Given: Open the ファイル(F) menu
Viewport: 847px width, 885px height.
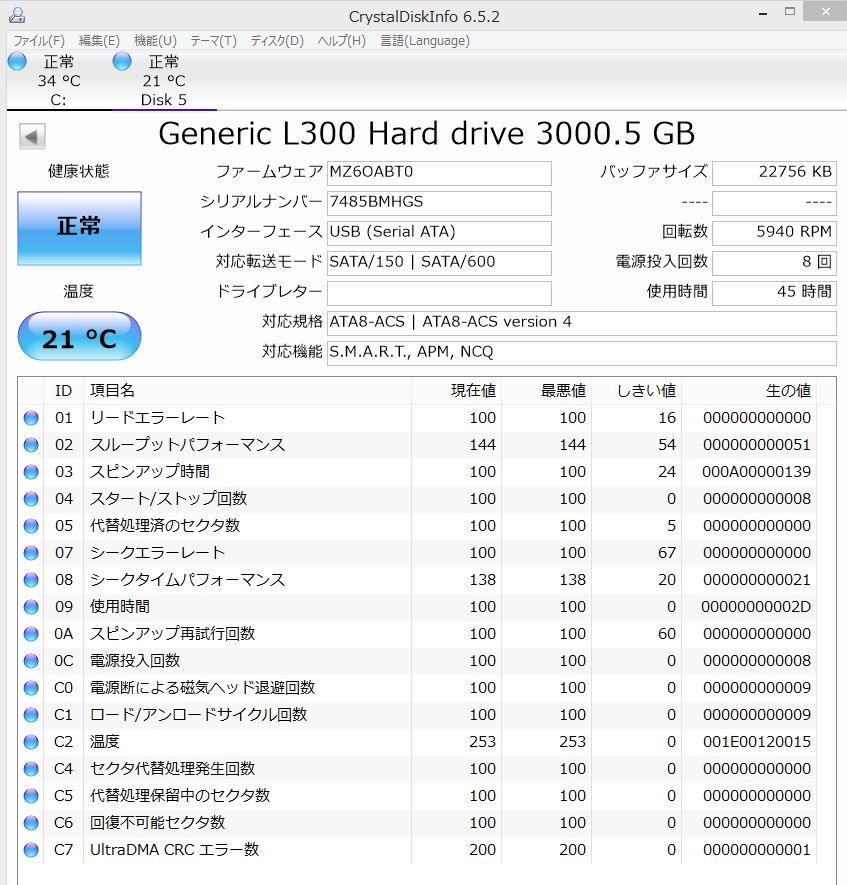Looking at the screenshot, I should tap(39, 41).
